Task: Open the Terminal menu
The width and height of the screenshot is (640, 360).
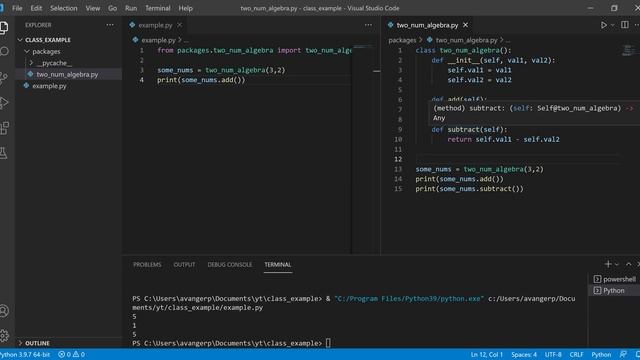Action: [x=158, y=8]
